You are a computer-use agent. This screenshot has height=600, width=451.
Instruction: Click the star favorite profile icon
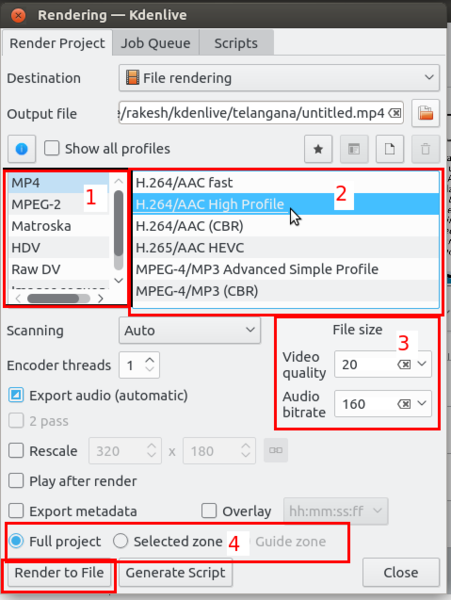point(318,149)
